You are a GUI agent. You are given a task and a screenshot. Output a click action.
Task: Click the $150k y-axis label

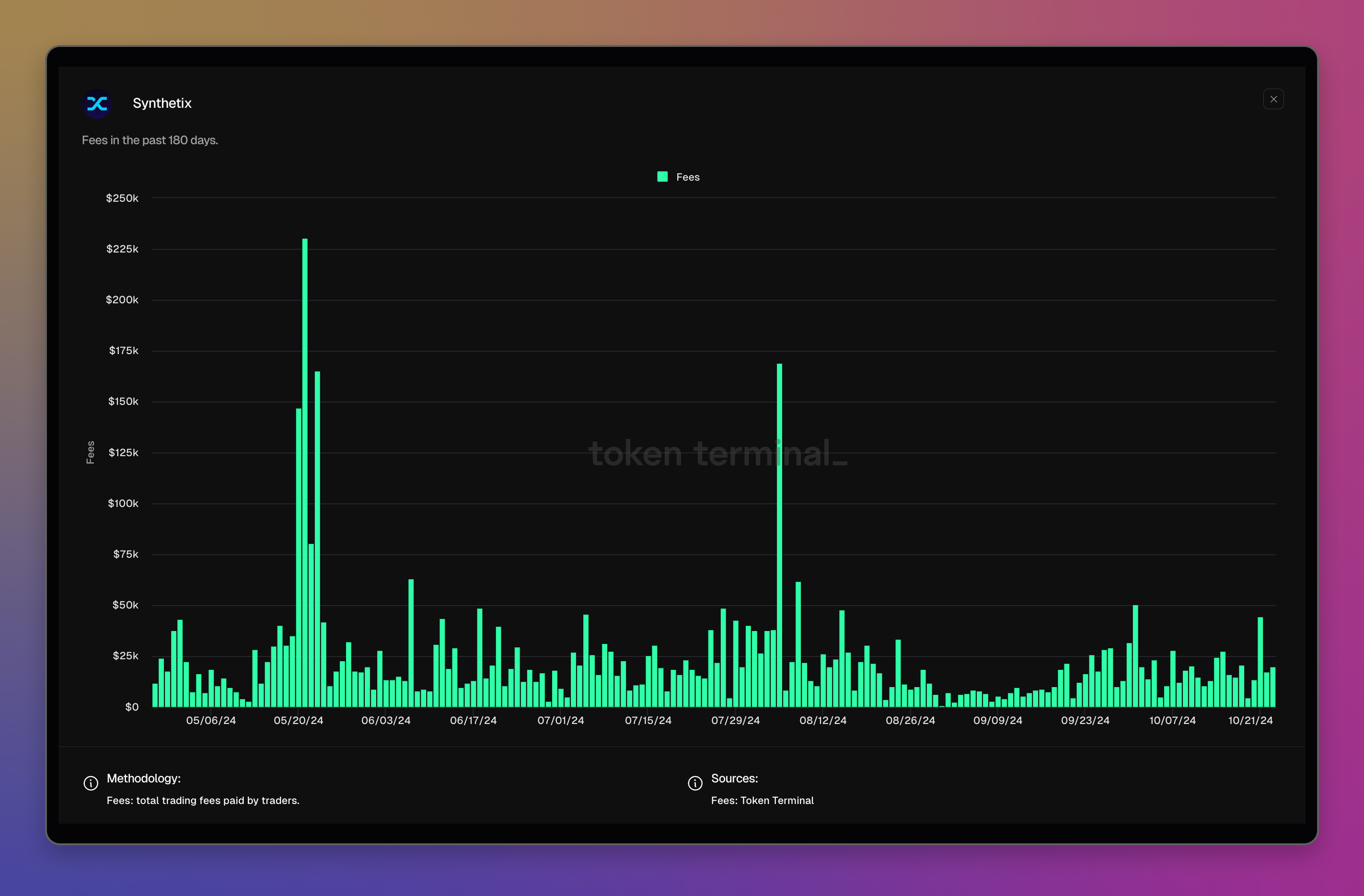coord(123,401)
